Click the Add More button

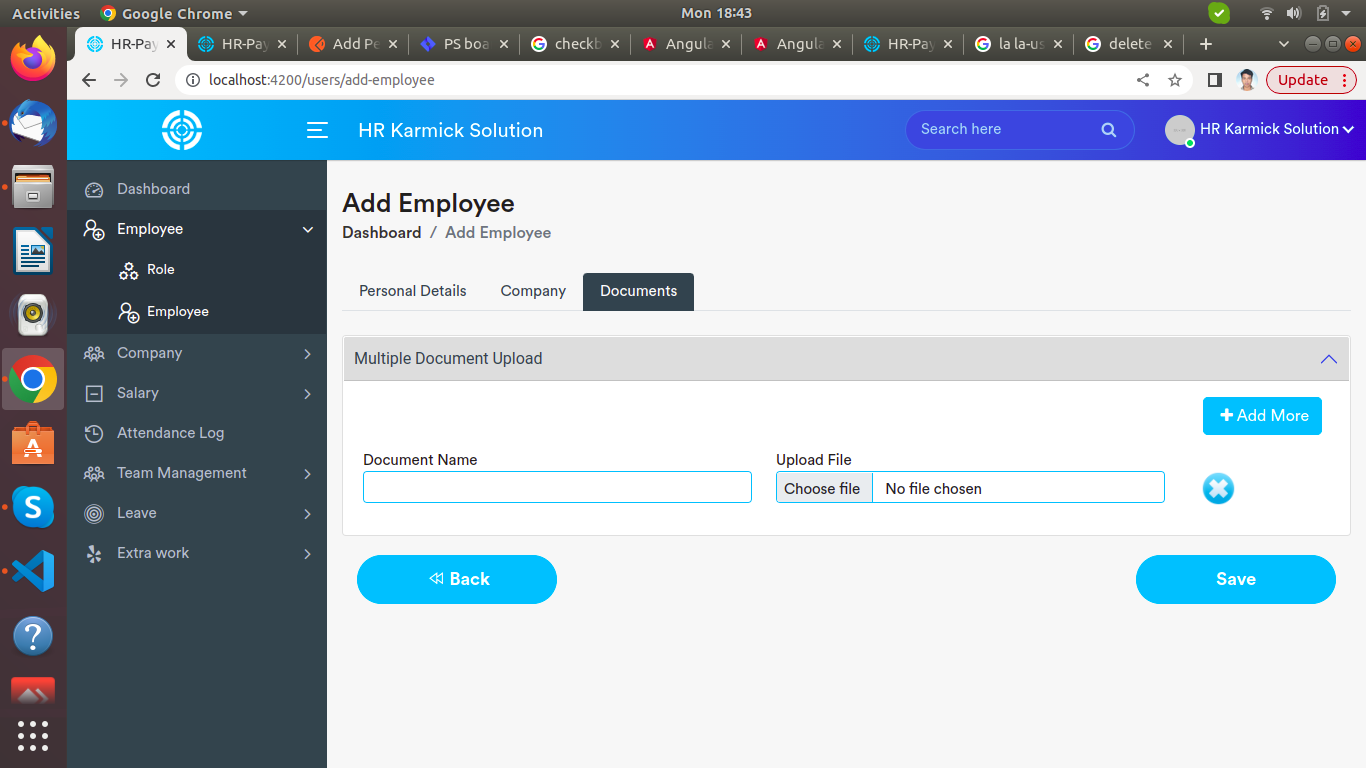(1262, 416)
